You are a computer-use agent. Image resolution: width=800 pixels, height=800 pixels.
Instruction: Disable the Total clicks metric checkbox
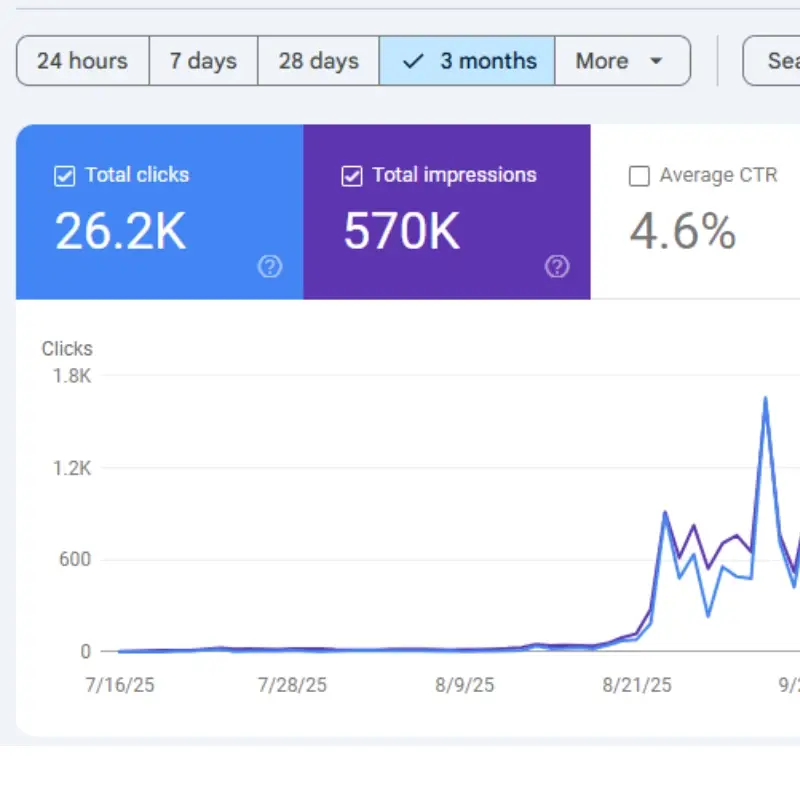click(x=64, y=175)
